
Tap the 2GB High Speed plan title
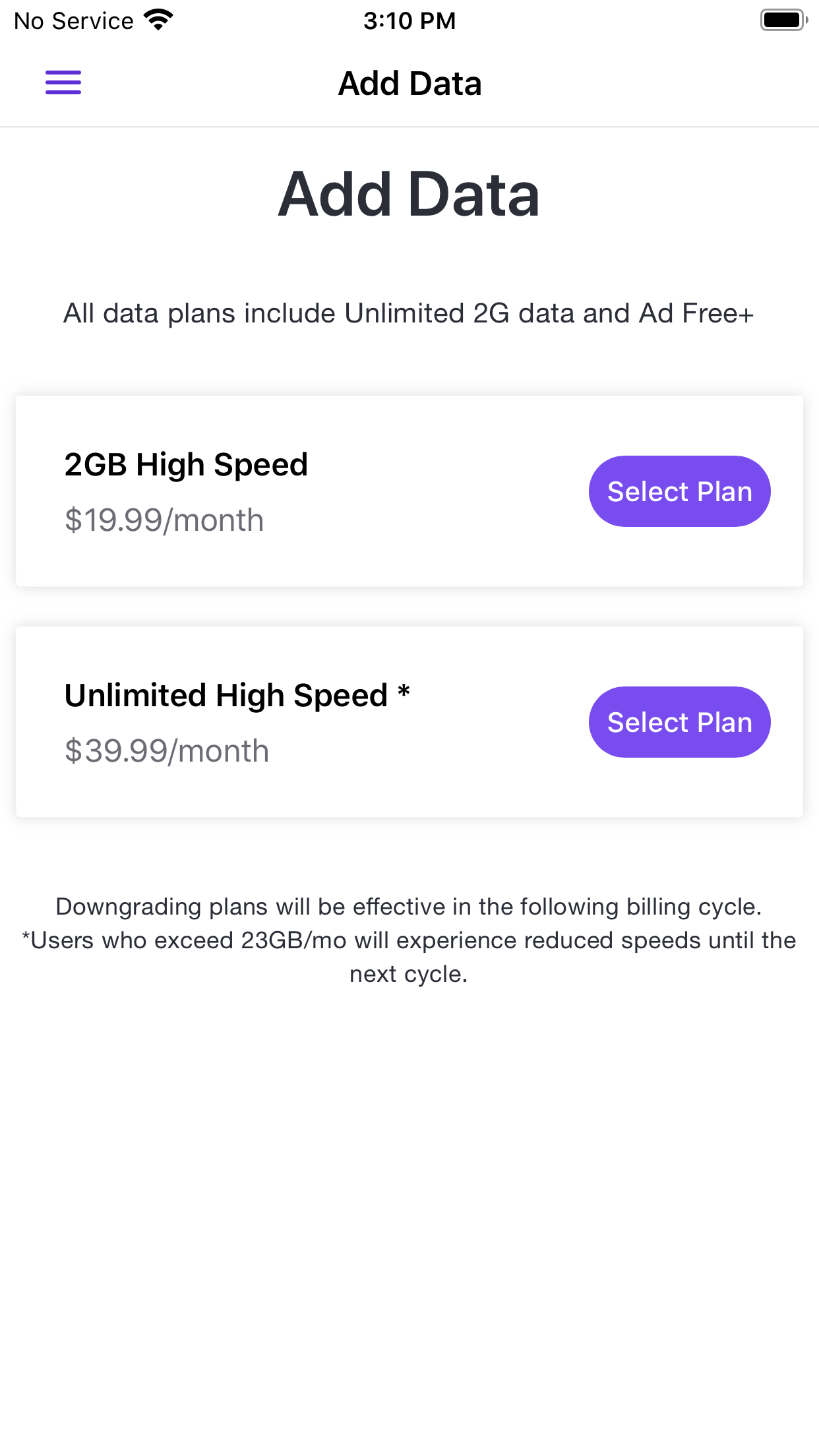[x=186, y=465]
